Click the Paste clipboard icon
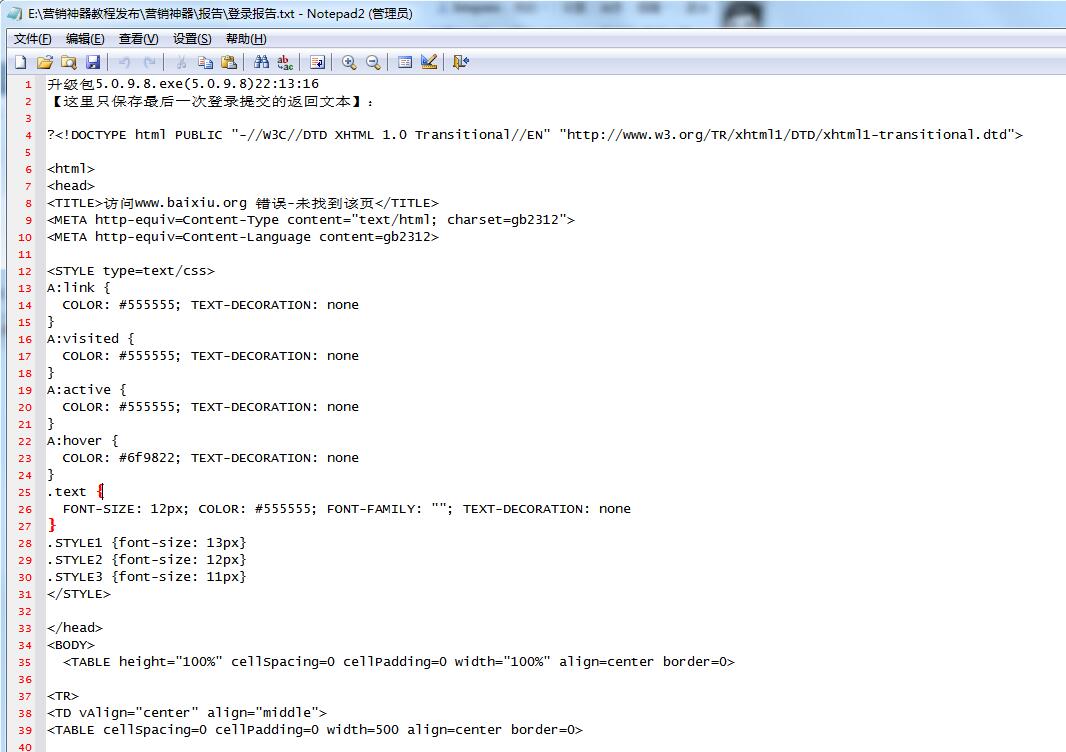The width and height of the screenshot is (1066, 752). click(229, 62)
